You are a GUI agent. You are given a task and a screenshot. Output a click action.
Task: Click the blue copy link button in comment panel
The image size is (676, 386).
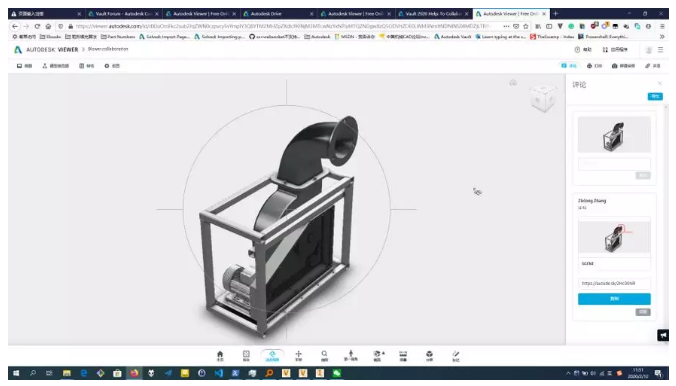pos(614,299)
